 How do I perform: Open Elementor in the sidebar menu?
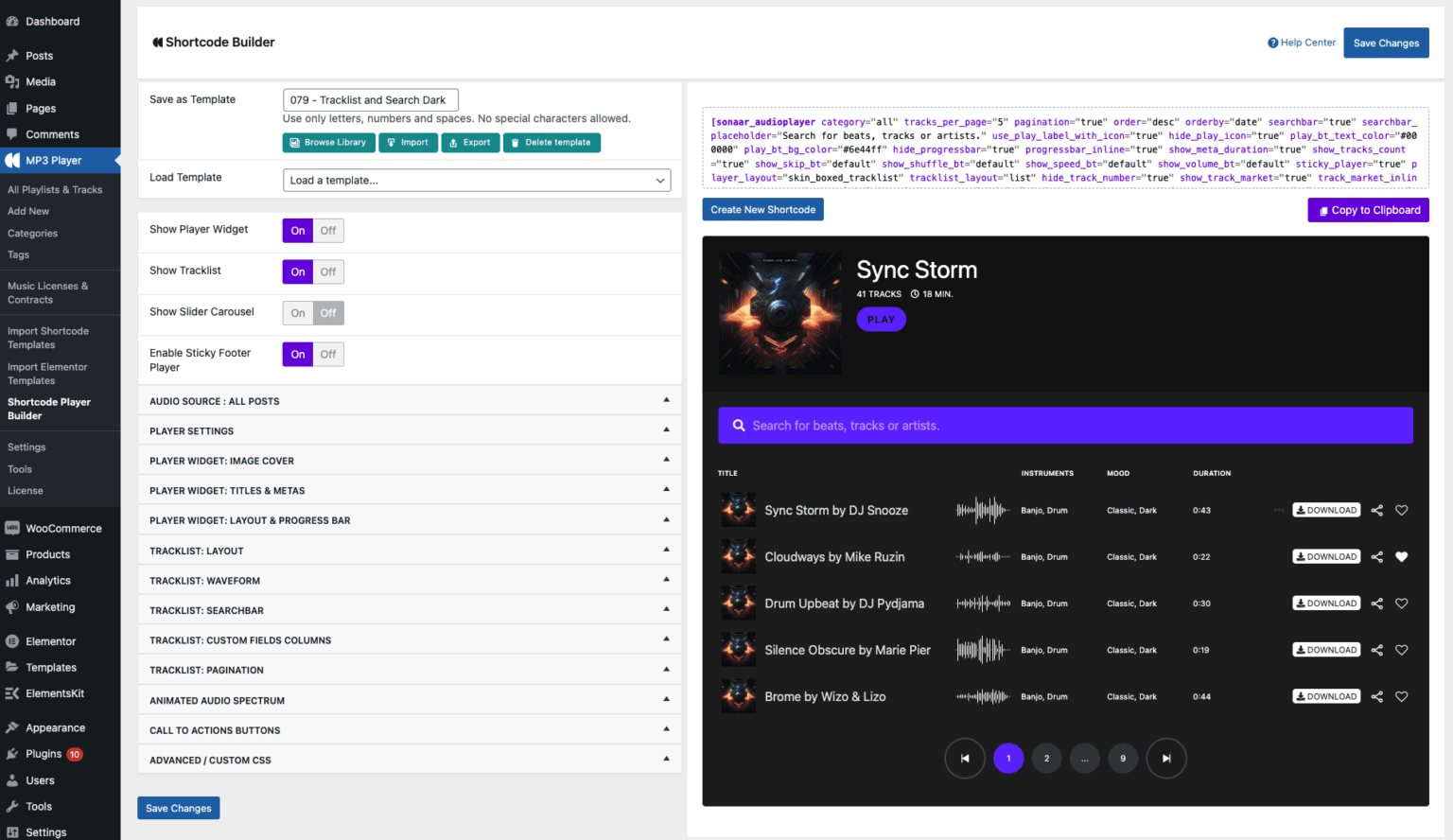click(50, 641)
